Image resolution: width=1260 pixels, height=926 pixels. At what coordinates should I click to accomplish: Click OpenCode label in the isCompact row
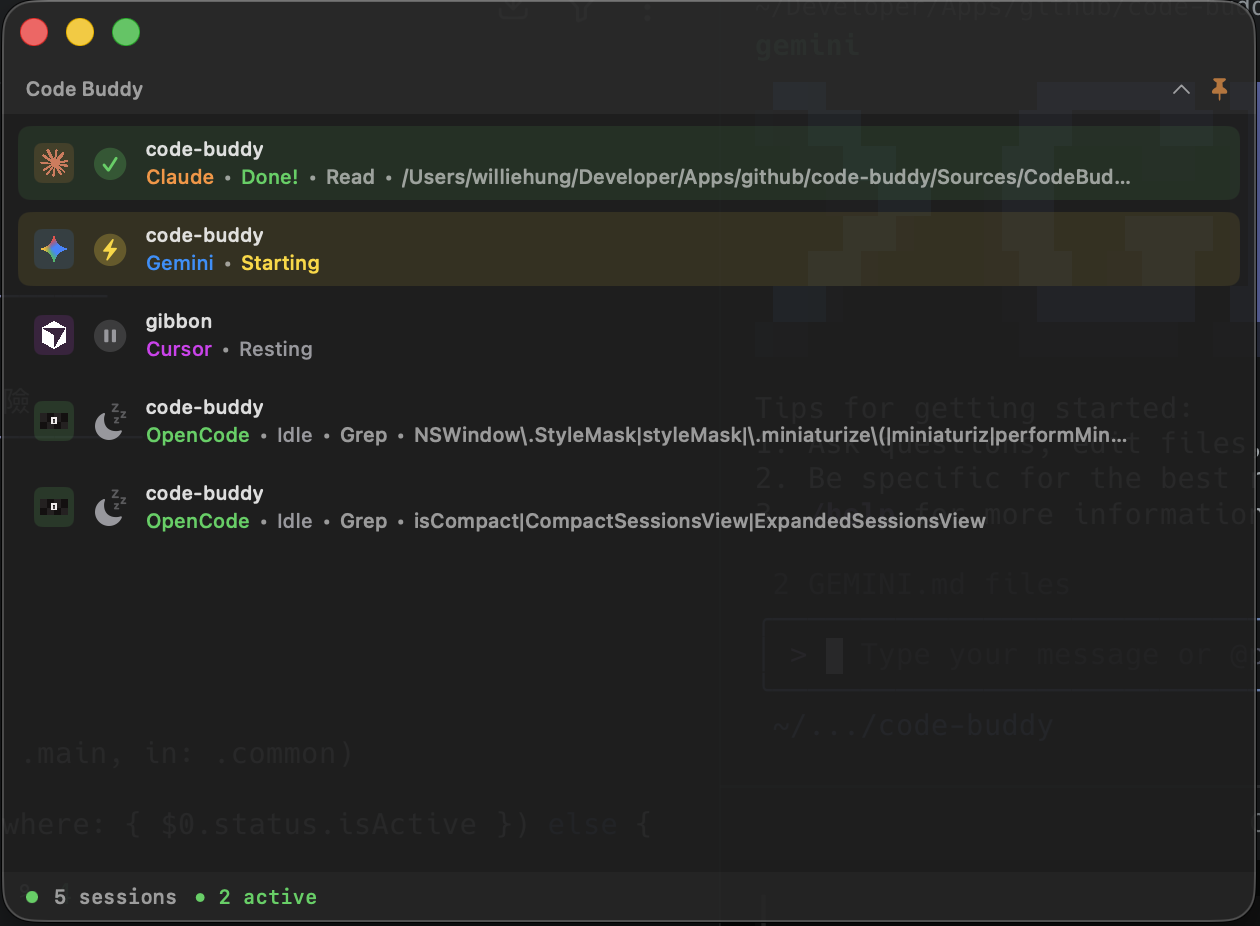198,521
